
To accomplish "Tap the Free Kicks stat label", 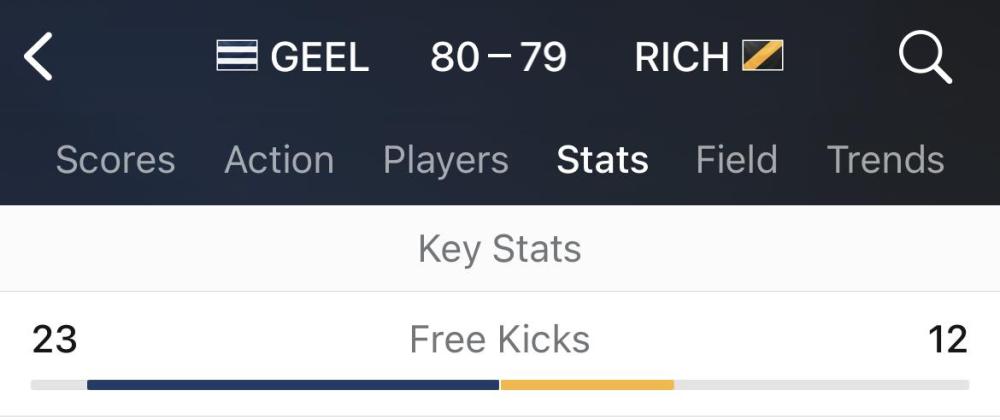I will tap(499, 338).
